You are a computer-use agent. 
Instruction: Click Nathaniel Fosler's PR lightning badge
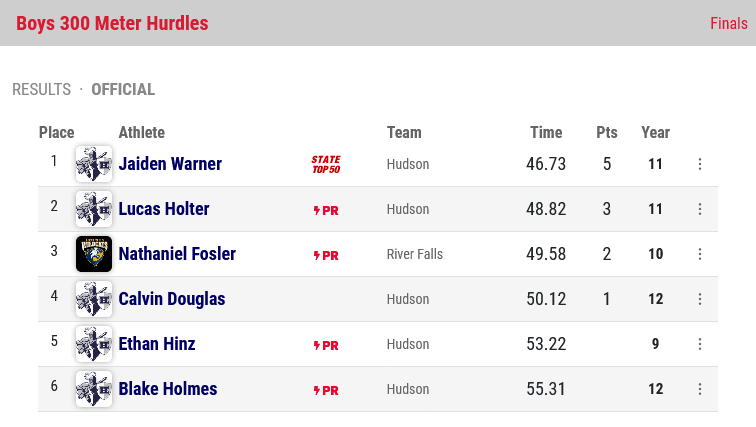click(326, 255)
